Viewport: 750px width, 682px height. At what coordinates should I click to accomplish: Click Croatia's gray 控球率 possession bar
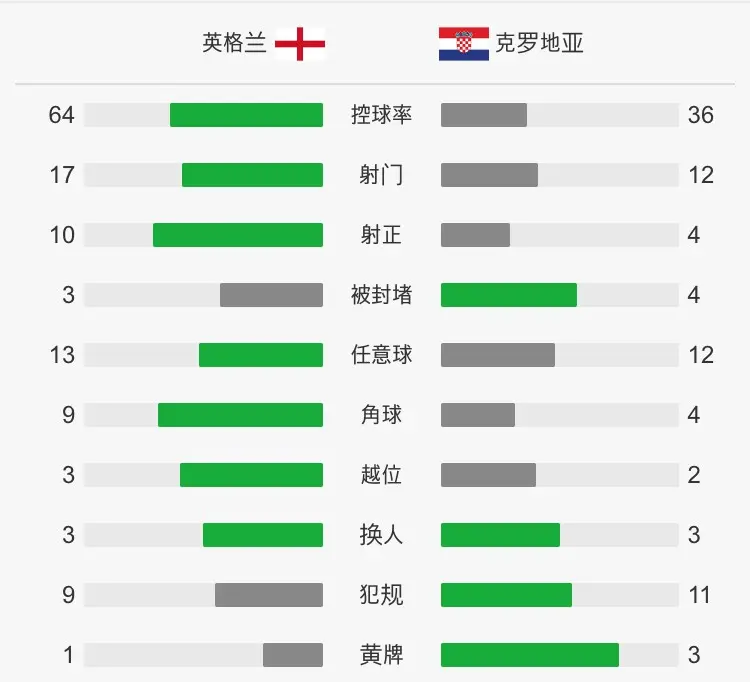(484, 115)
